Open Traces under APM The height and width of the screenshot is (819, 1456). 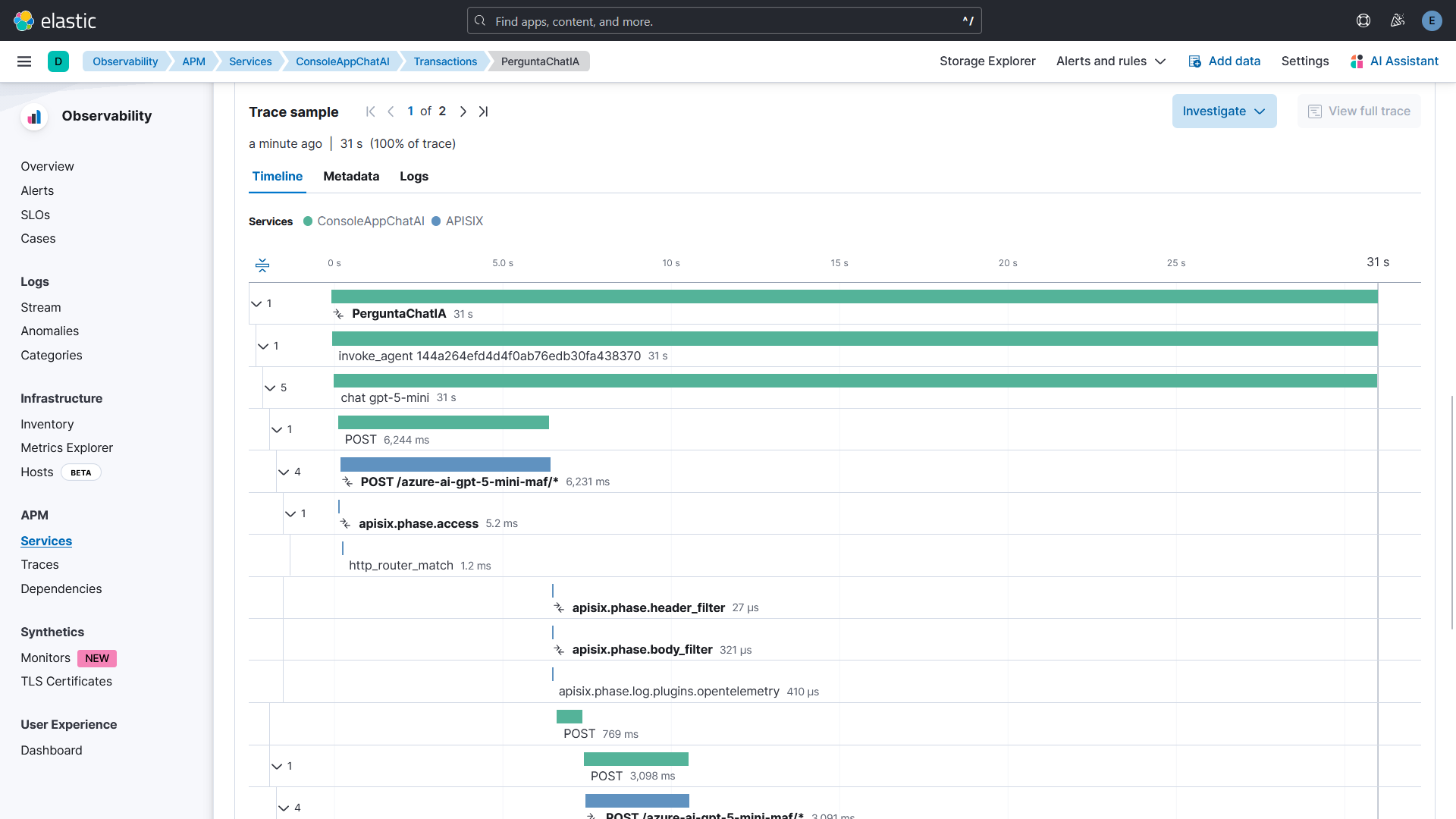(39, 564)
